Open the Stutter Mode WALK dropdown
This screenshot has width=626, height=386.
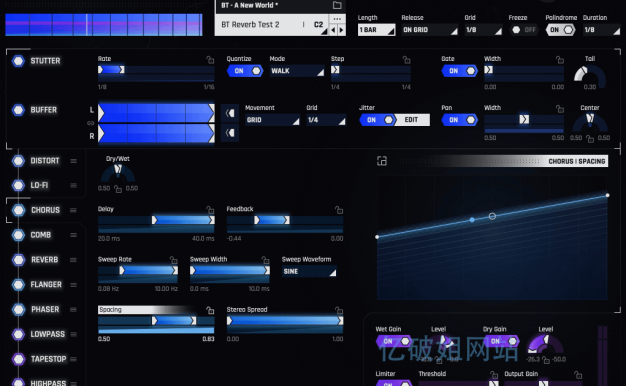pos(297,71)
